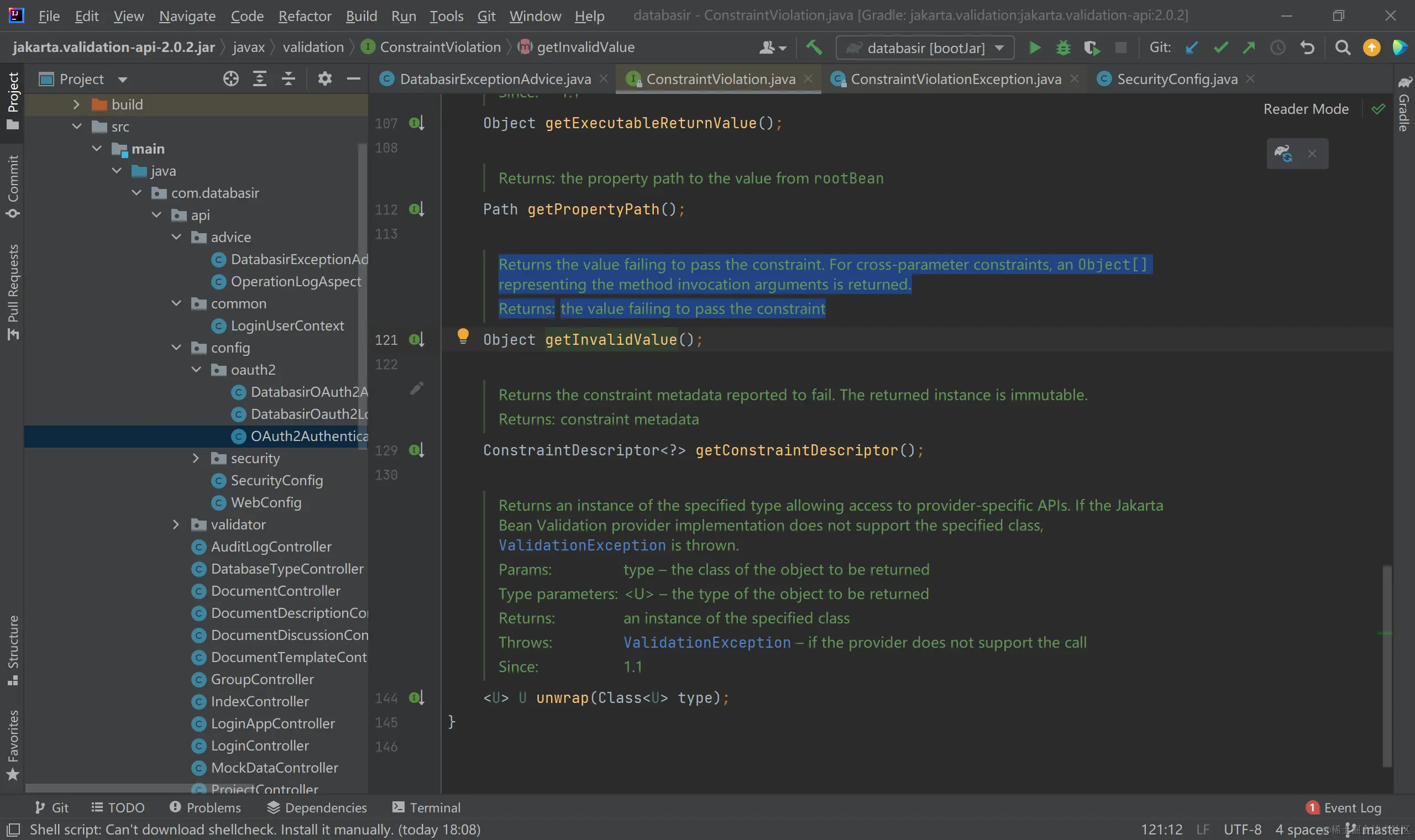The width and height of the screenshot is (1415, 840).
Task: Click the Build project hammer icon
Action: [814, 48]
